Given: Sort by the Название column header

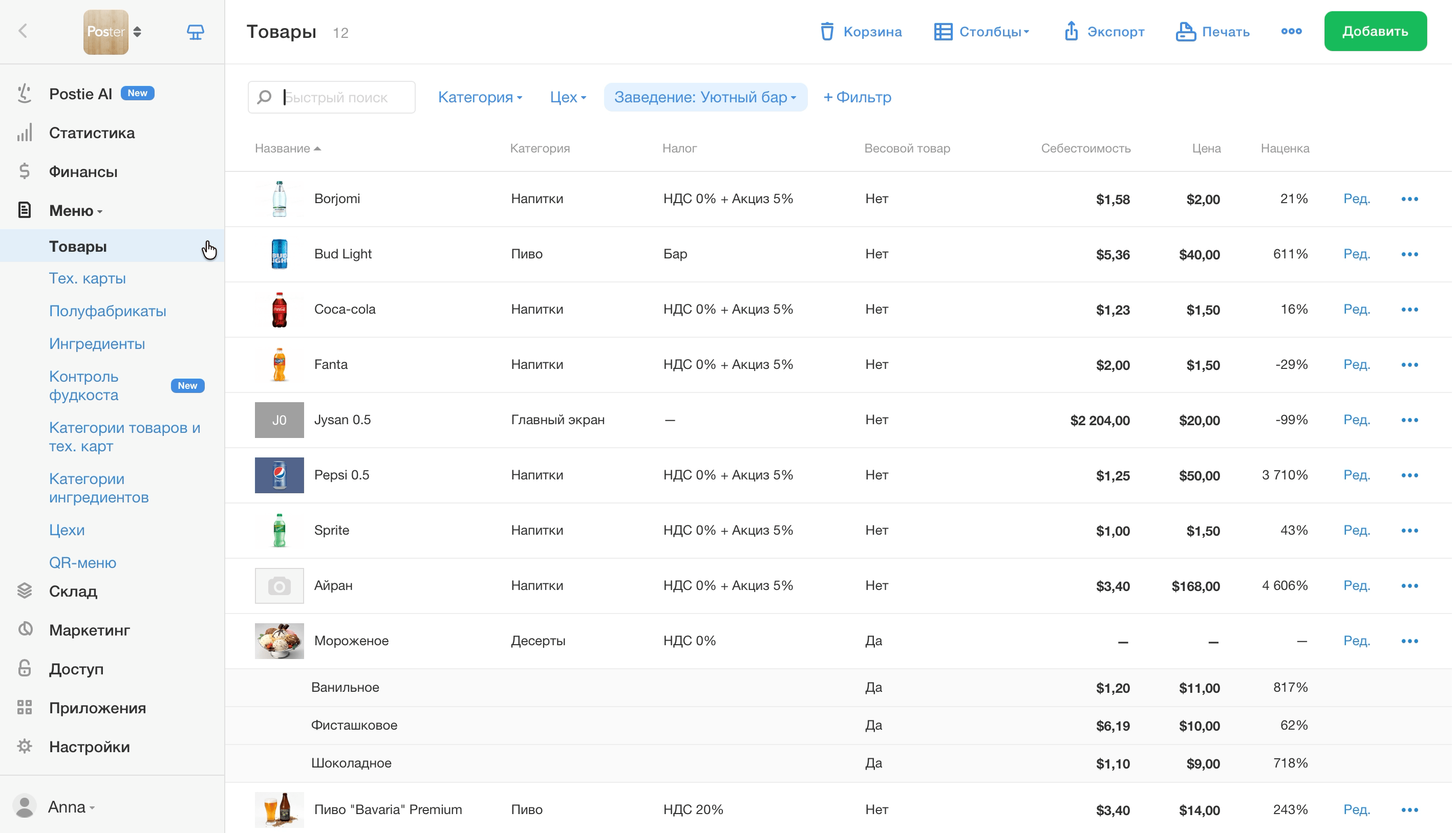Looking at the screenshot, I should (x=288, y=149).
